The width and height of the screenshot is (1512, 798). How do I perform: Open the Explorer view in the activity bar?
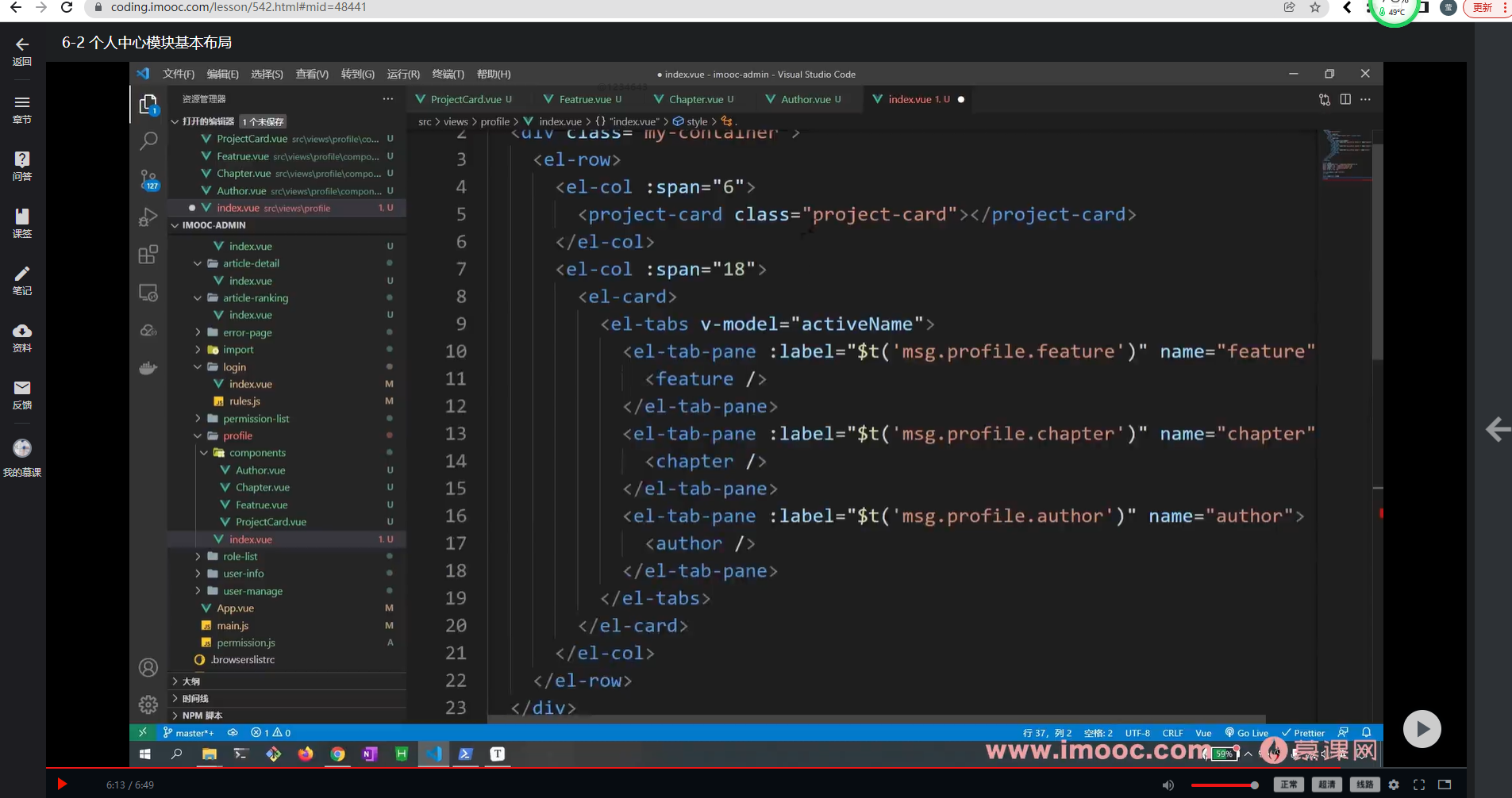tap(148, 105)
